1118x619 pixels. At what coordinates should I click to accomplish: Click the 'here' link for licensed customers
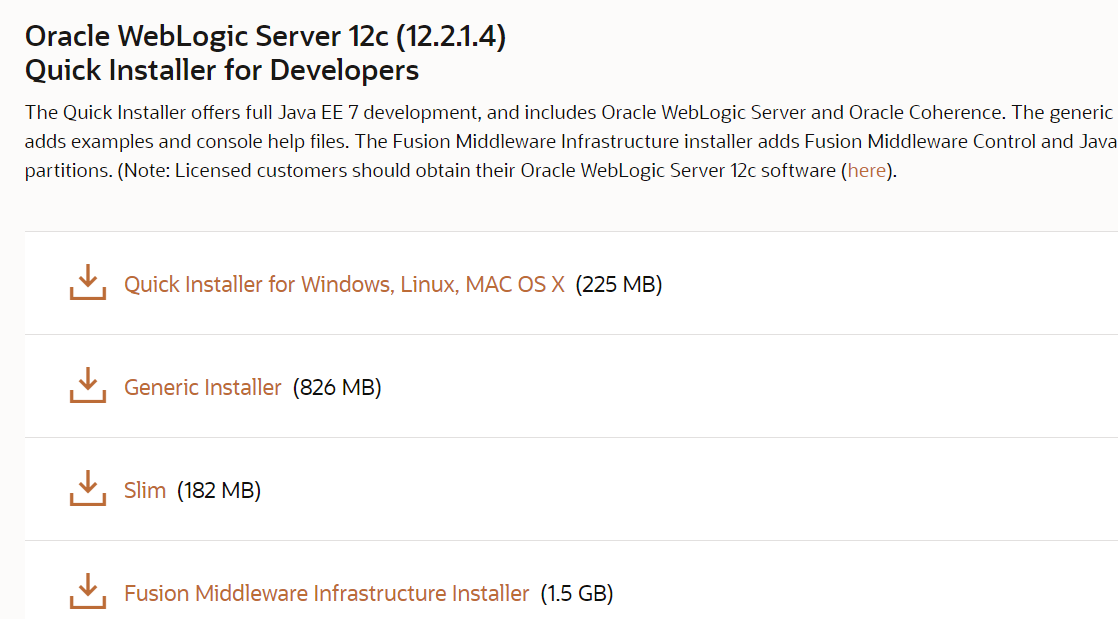866,170
